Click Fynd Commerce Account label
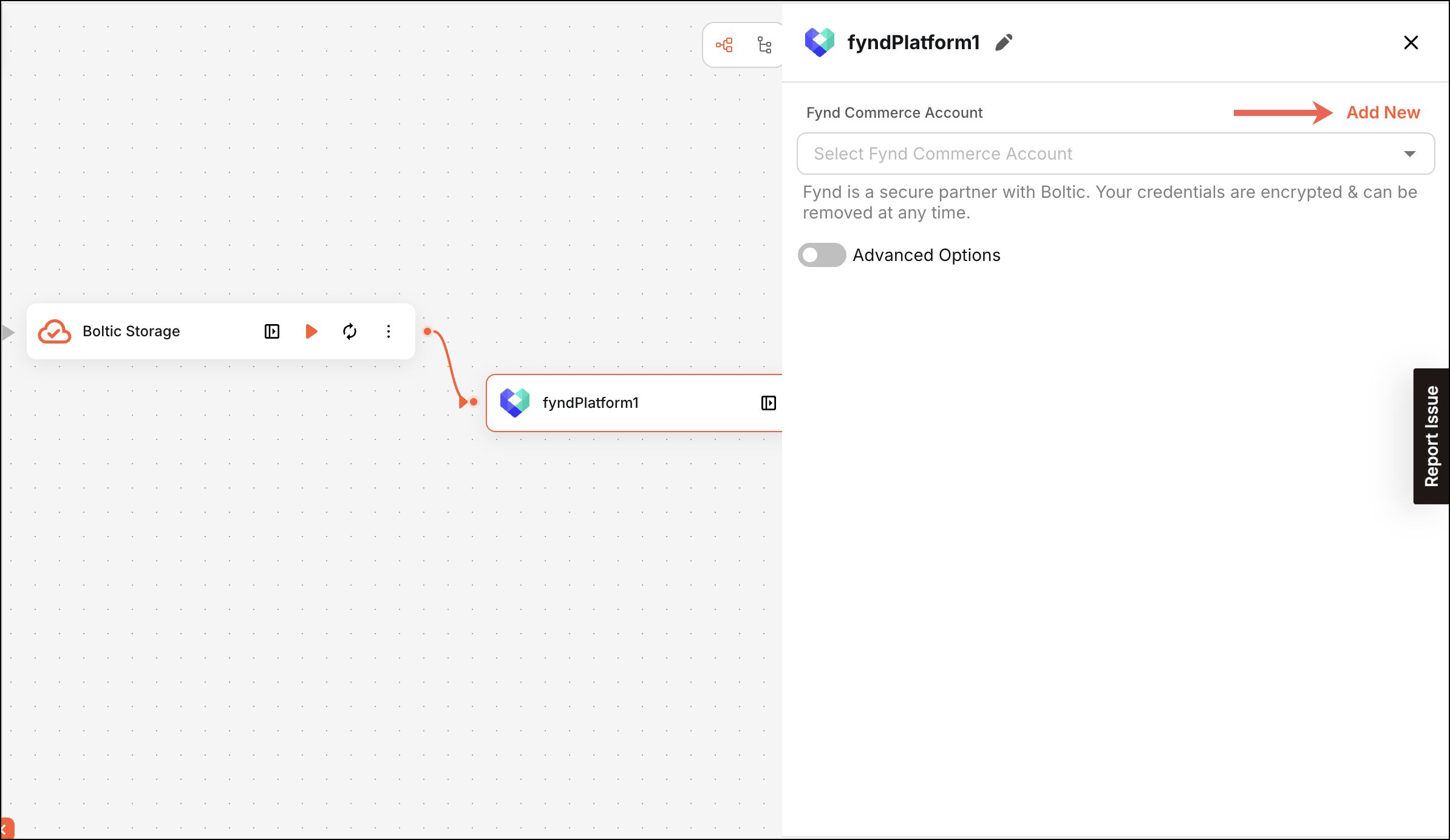This screenshot has height=840, width=1450. (894, 113)
